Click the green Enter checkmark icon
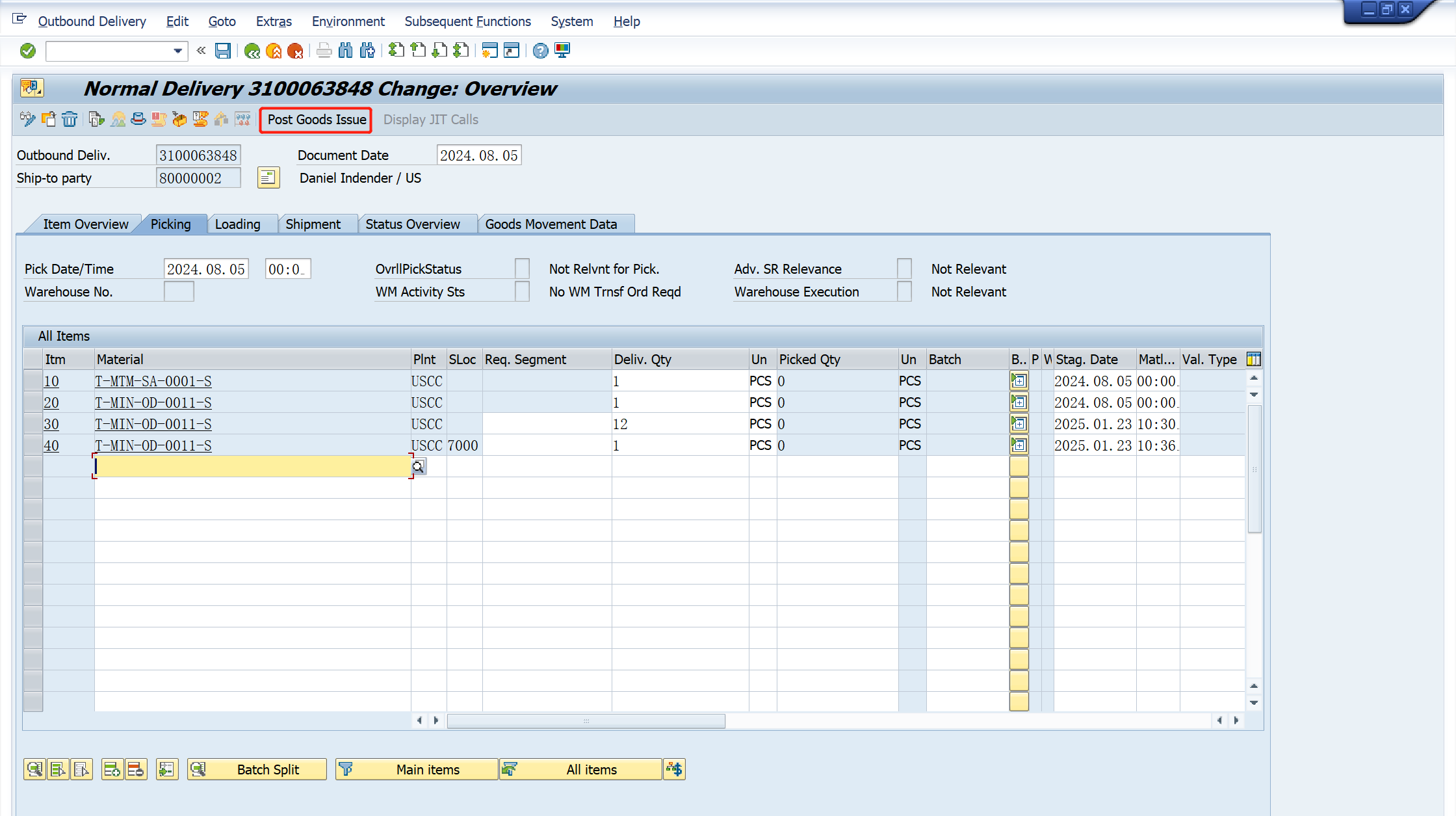The image size is (1456, 816). click(28, 51)
